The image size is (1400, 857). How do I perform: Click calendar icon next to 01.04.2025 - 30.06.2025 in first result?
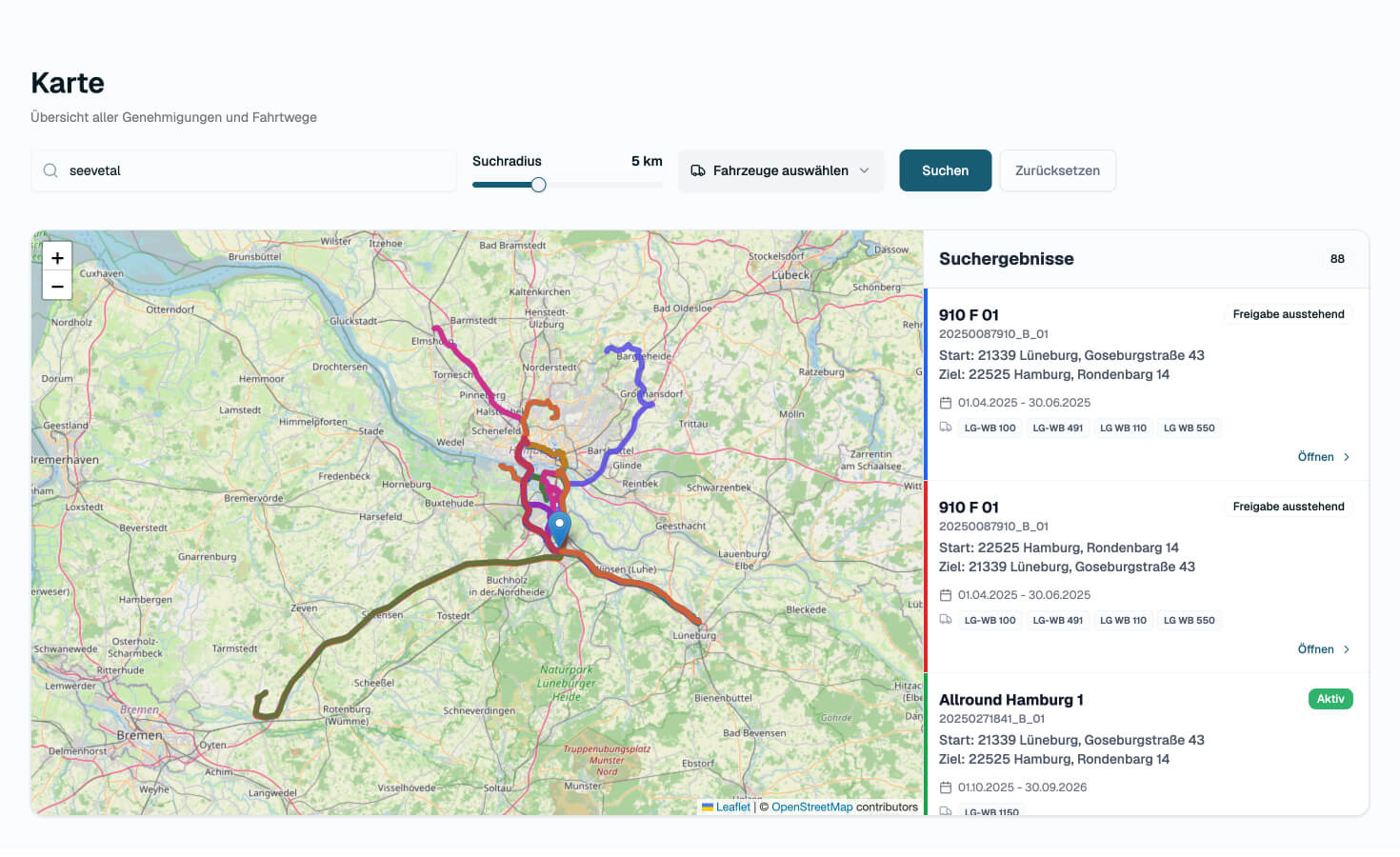[x=946, y=403]
